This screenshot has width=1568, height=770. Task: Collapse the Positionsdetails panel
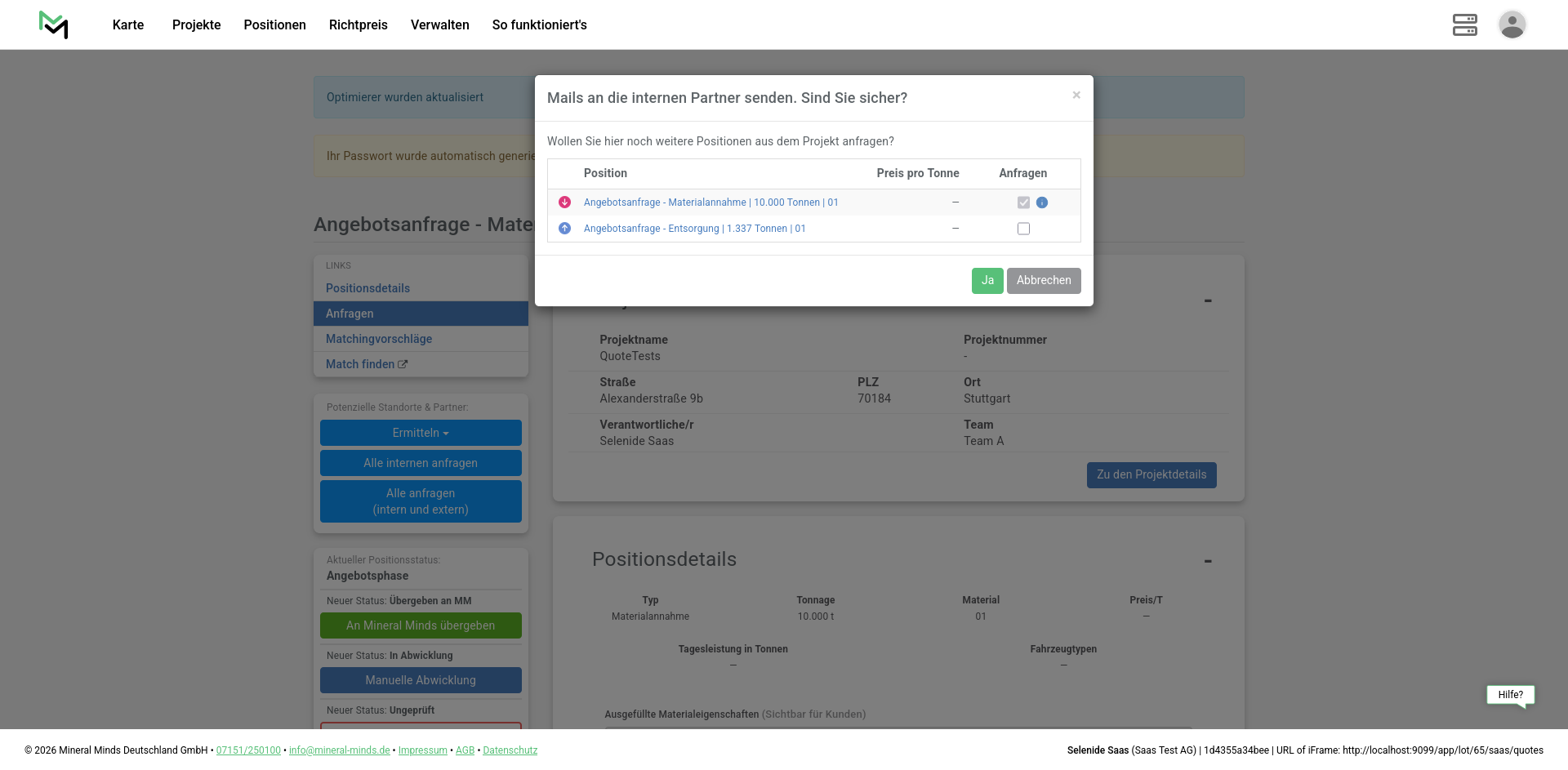coord(1207,561)
